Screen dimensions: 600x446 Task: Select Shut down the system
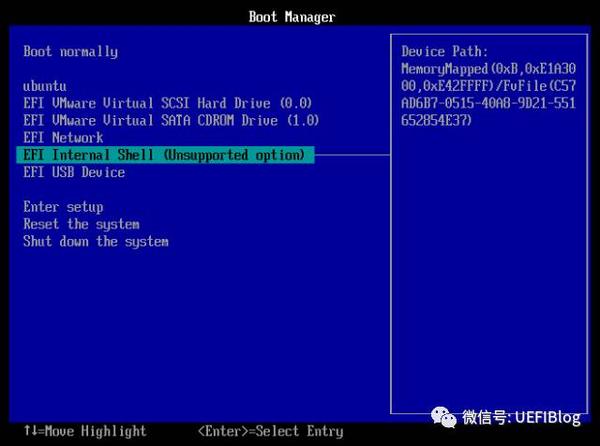coord(96,241)
